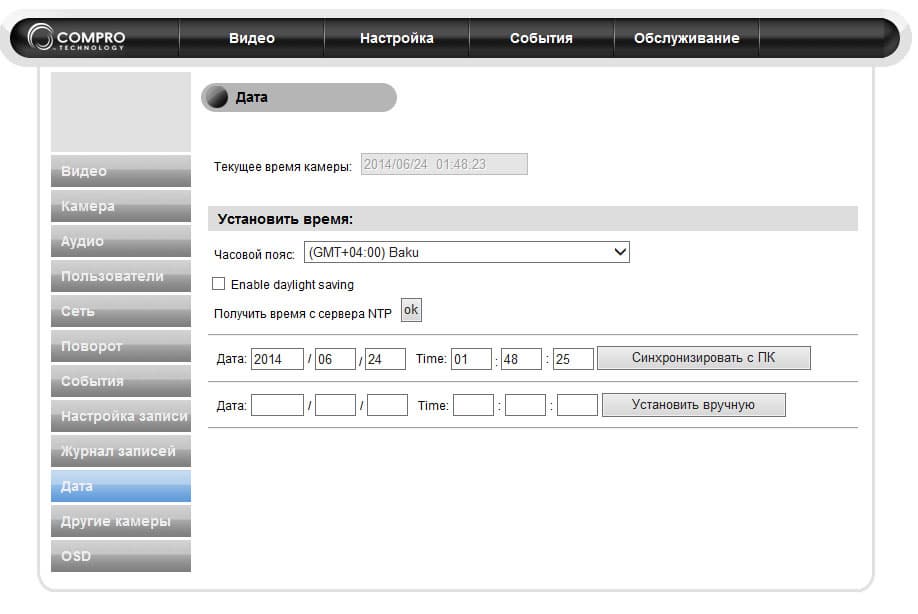
Task: Open OSD sidebar section
Action: point(121,556)
